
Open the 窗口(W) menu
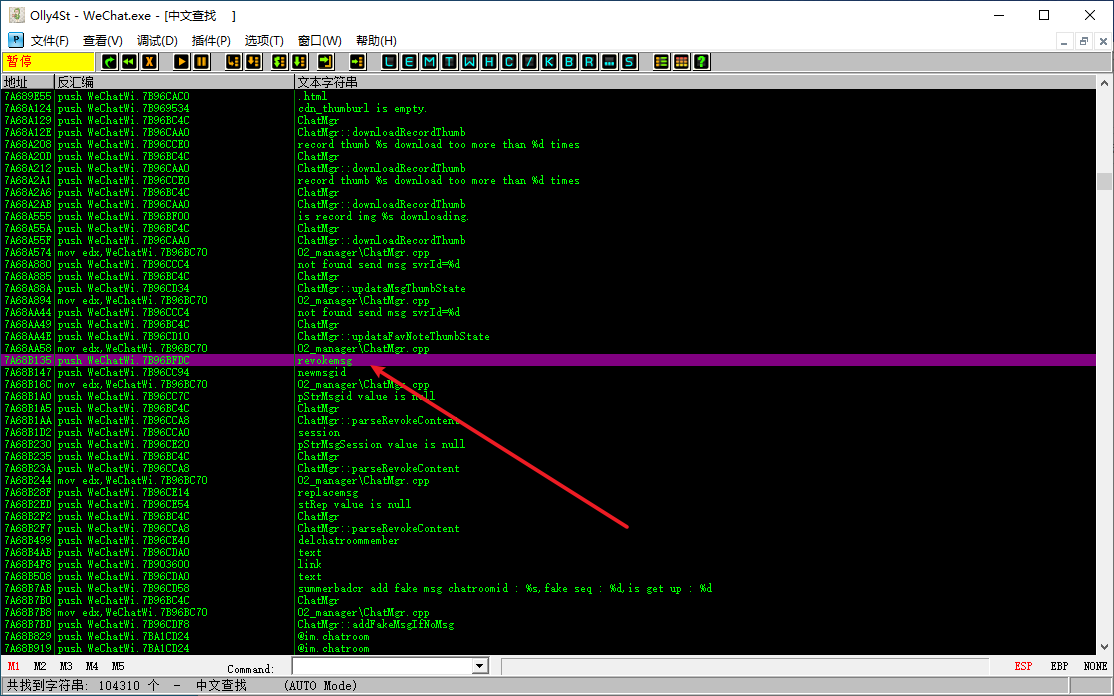[x=320, y=40]
